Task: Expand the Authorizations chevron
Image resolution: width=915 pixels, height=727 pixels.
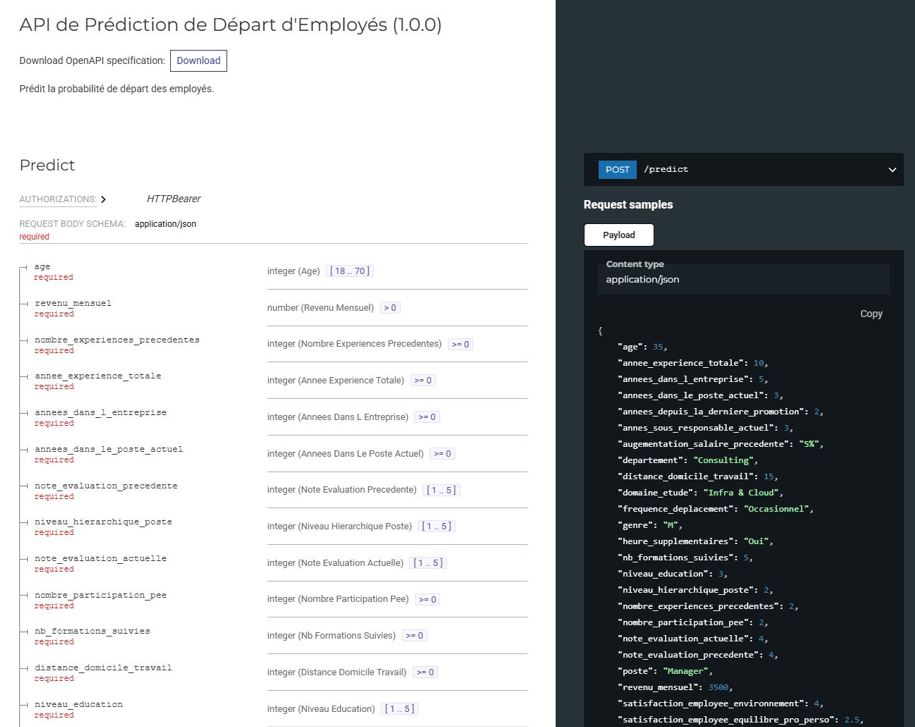Action: 103,199
